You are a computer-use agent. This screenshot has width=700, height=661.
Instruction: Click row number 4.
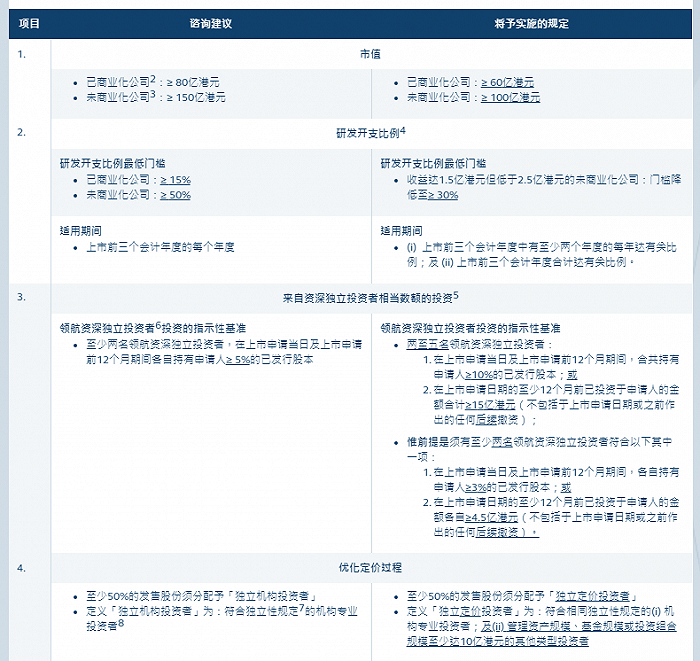[x=21, y=568]
